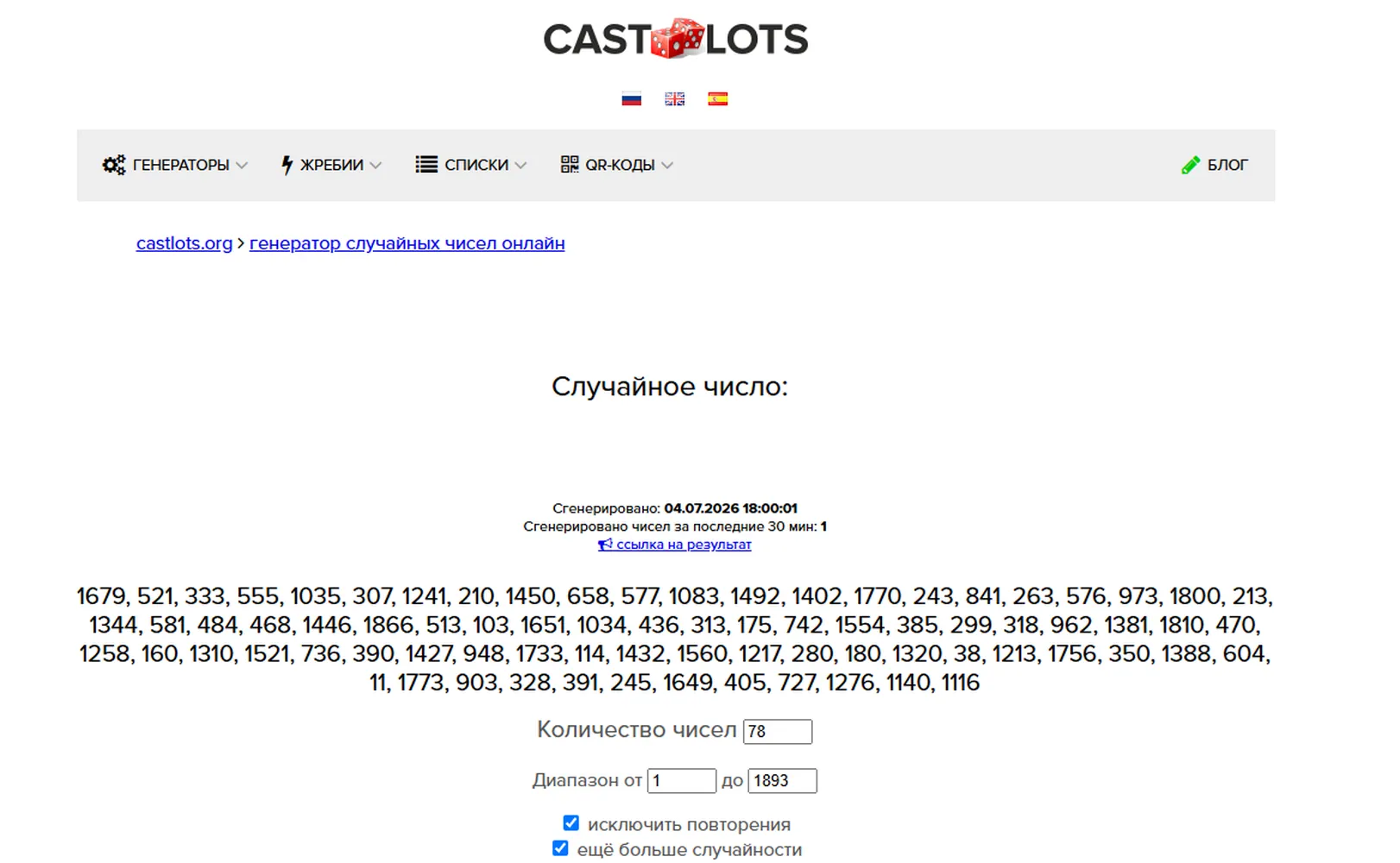Click the CastLots dice logo
Viewport: 1400px width, 863px height.
click(x=676, y=39)
